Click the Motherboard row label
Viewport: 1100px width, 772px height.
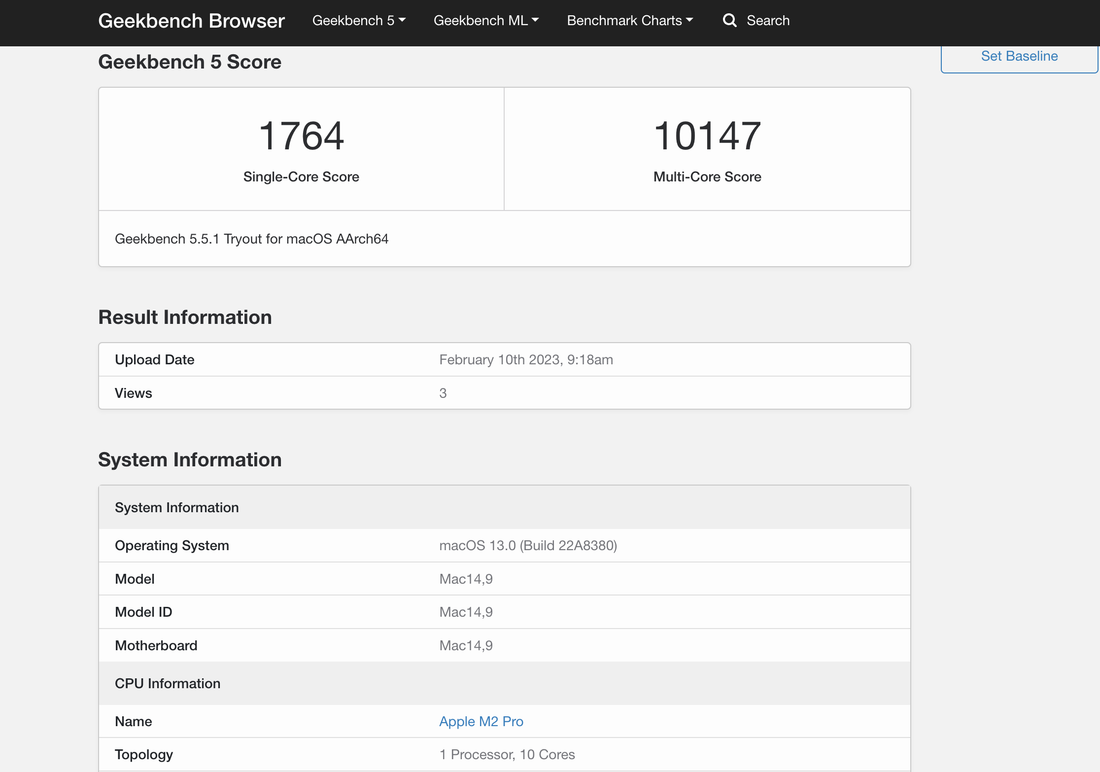click(156, 645)
